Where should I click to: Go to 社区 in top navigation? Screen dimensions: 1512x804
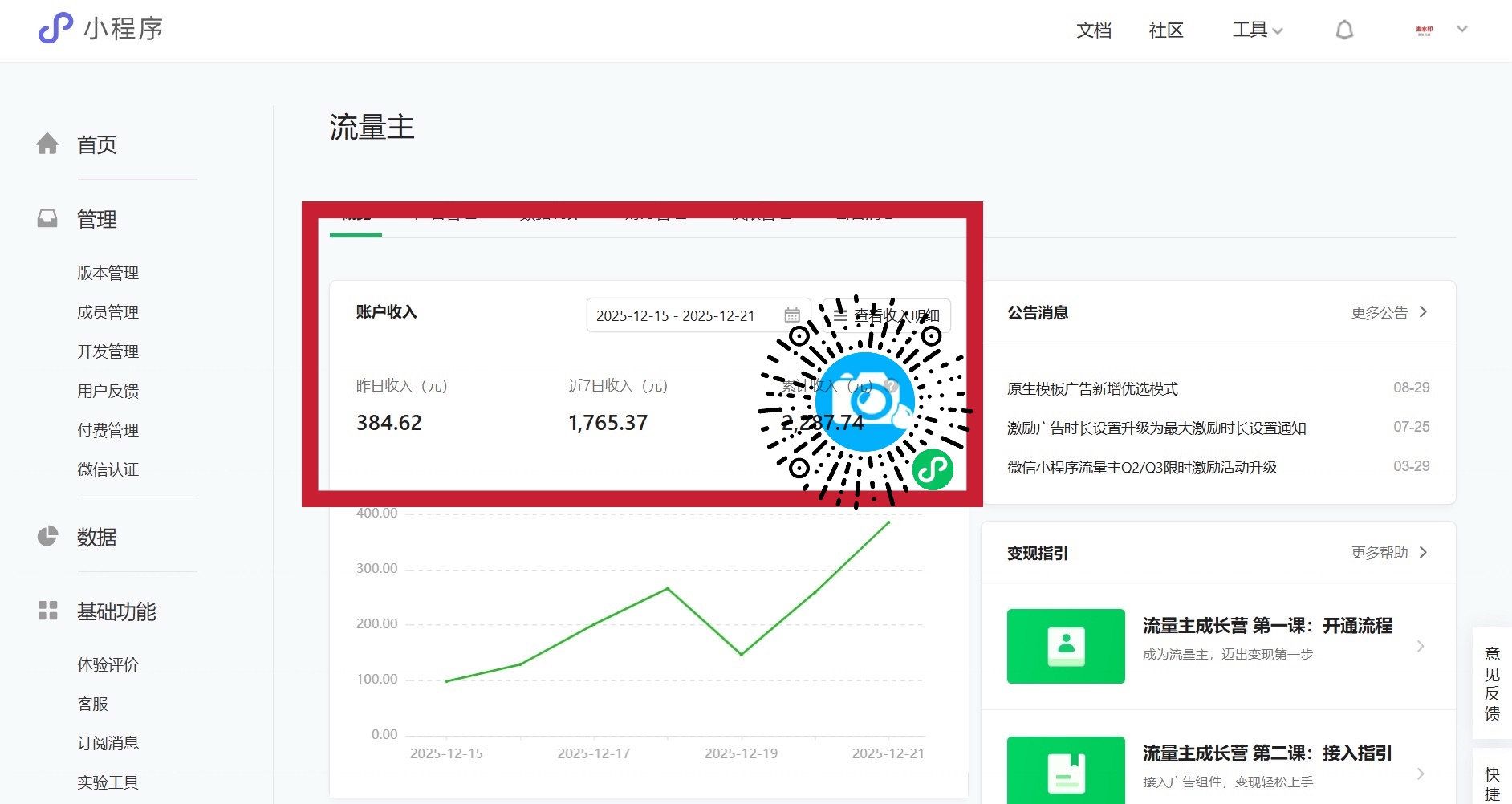[x=1165, y=30]
